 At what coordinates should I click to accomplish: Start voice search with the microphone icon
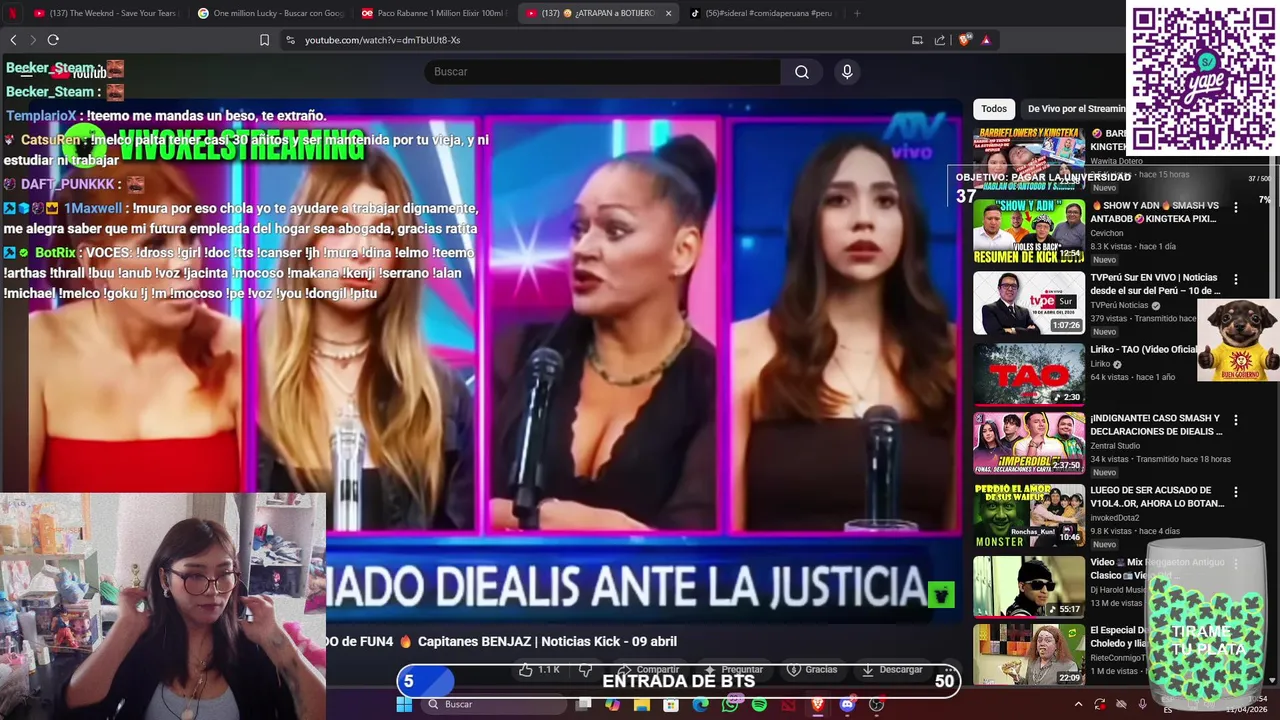[847, 72]
